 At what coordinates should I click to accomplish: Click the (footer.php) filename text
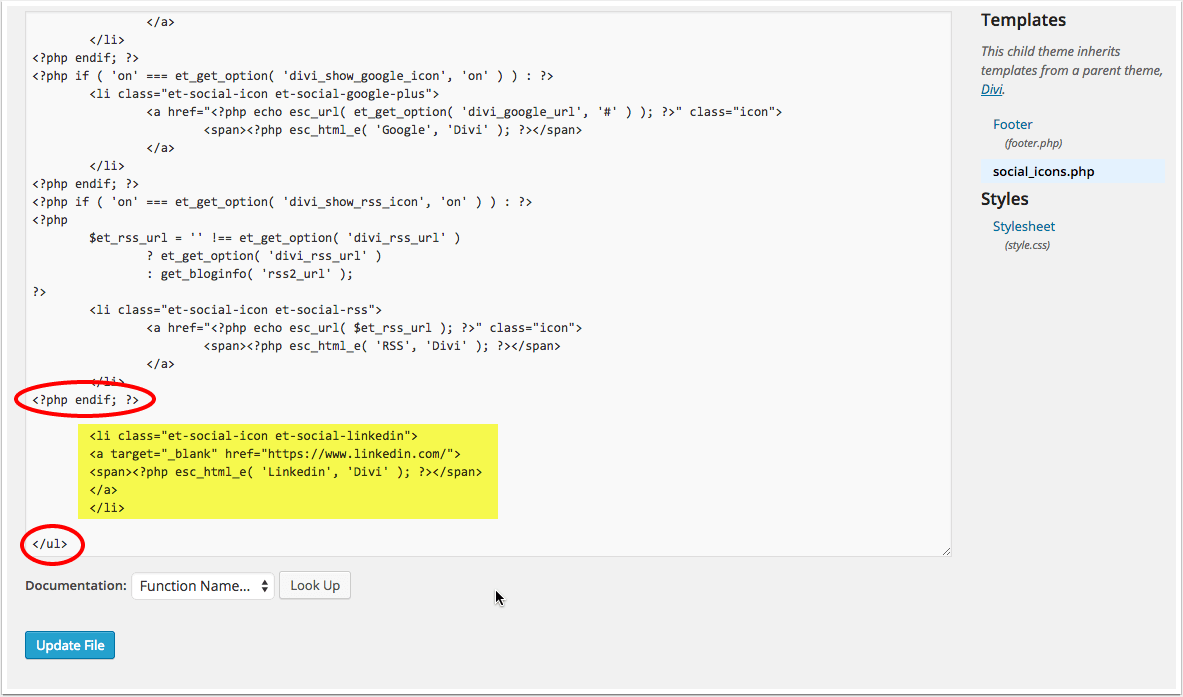coord(1033,143)
